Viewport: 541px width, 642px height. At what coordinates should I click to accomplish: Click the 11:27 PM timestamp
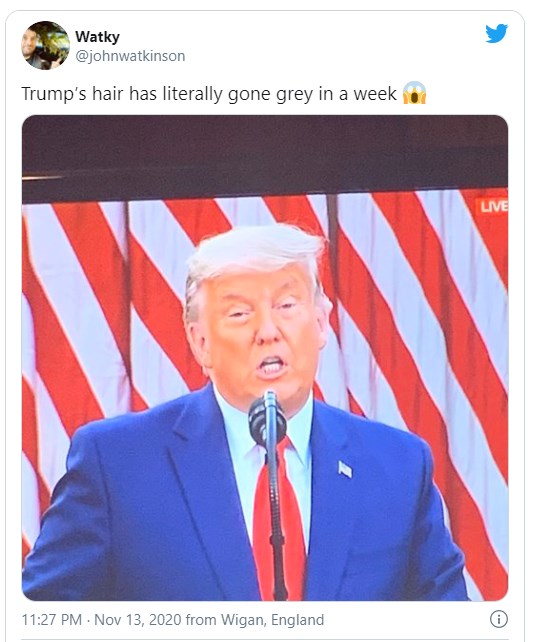pyautogui.click(x=52, y=619)
